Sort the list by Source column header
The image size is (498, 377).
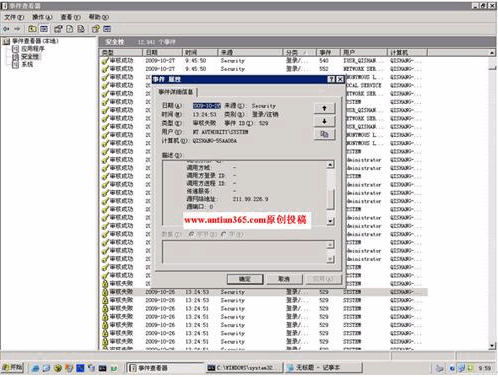coord(251,52)
